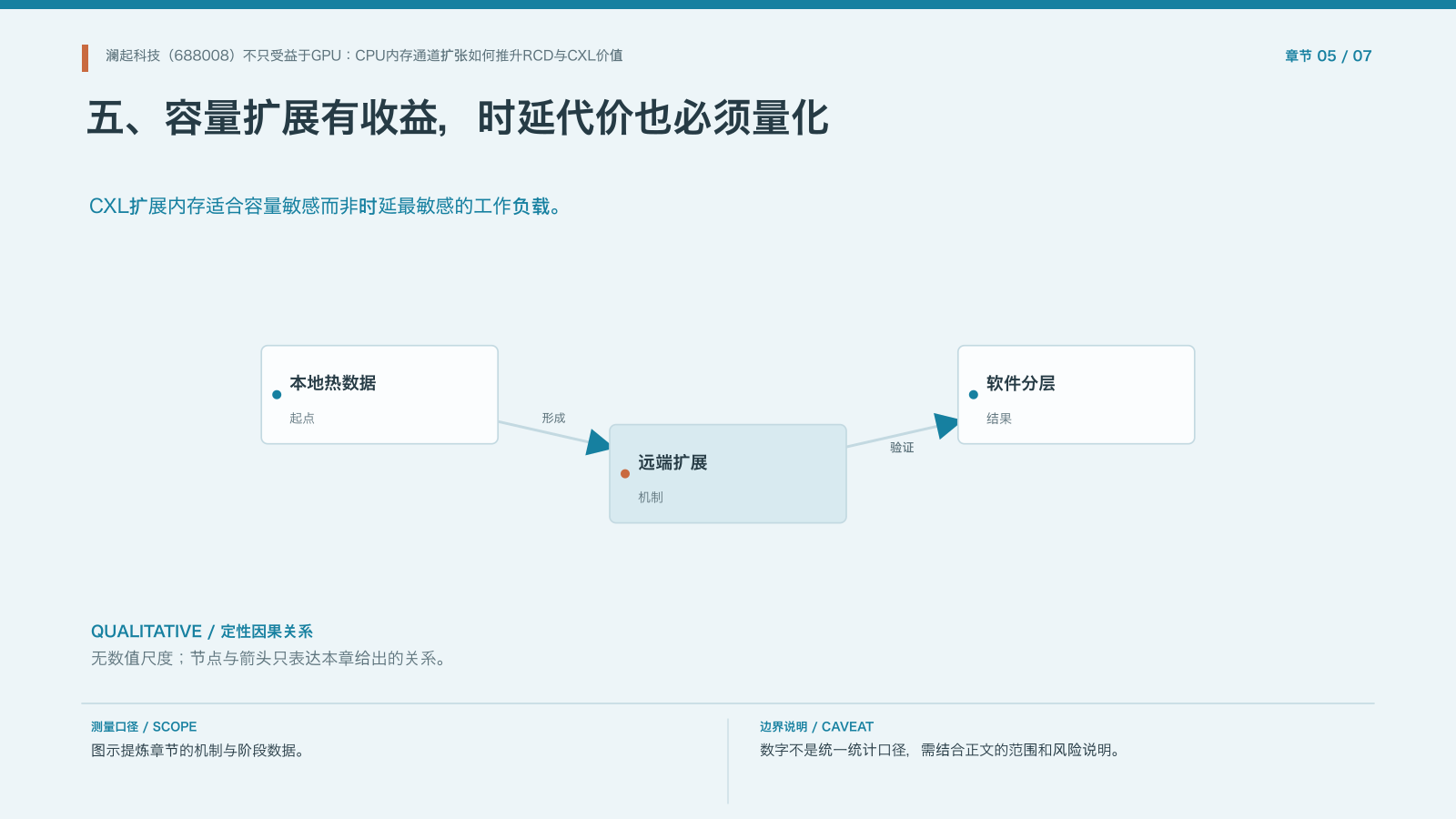
Task: Select the 边界说明 / CAVEAT label
Action: (816, 727)
